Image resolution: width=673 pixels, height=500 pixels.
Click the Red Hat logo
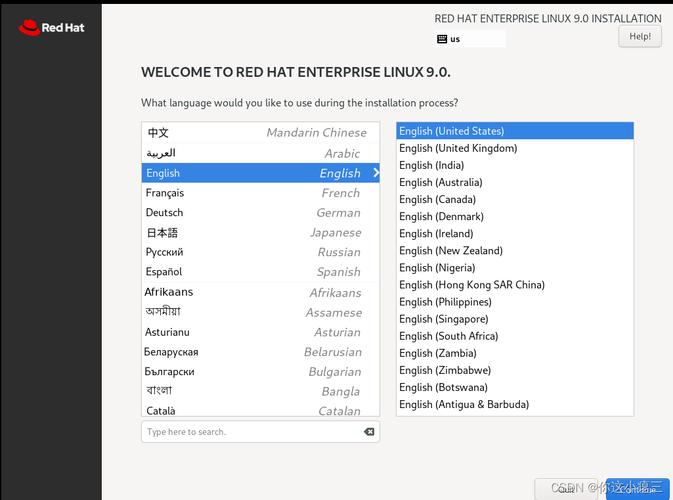coord(52,27)
